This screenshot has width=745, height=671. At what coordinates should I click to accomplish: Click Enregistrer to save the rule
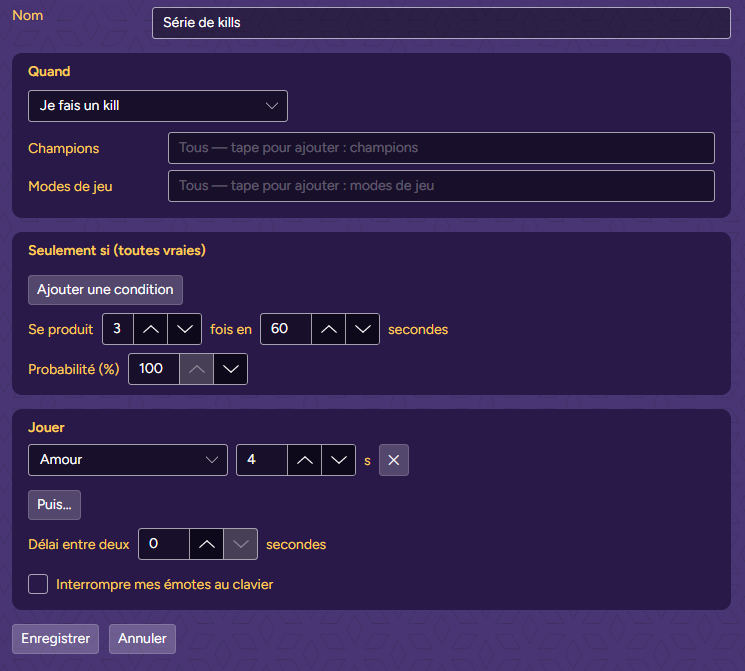tap(55, 639)
